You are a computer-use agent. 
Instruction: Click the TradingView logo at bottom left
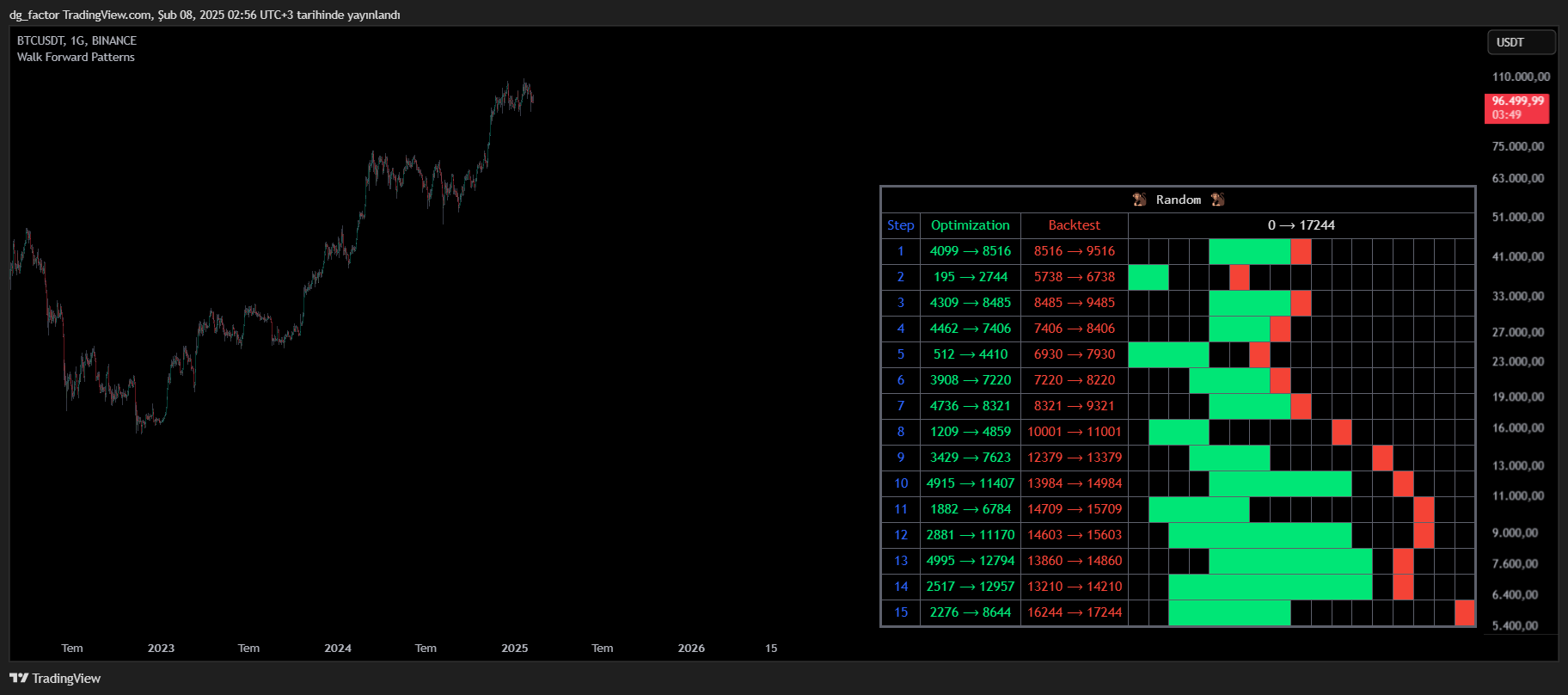[x=55, y=679]
